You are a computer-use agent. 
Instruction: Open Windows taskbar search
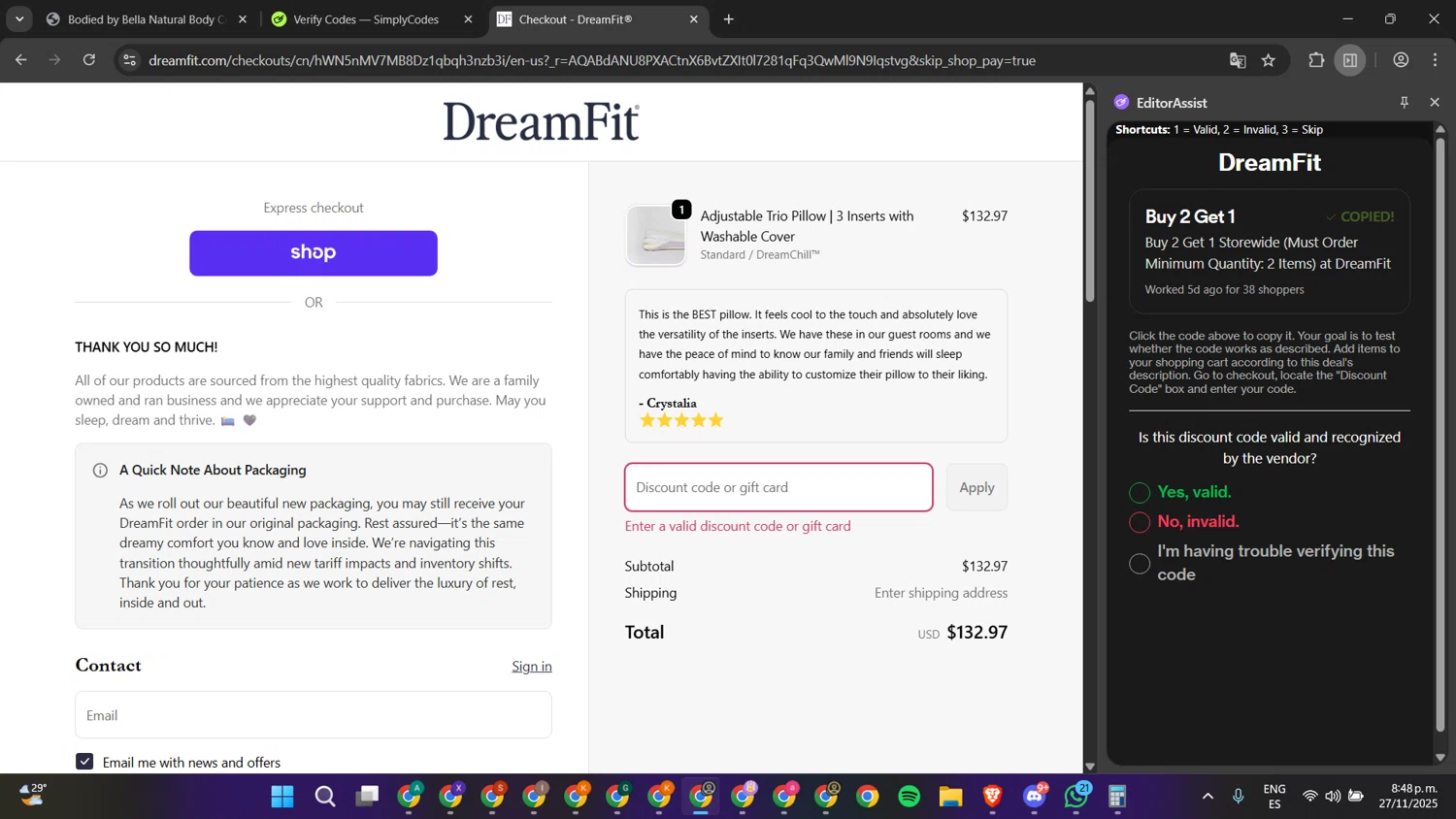(325, 797)
